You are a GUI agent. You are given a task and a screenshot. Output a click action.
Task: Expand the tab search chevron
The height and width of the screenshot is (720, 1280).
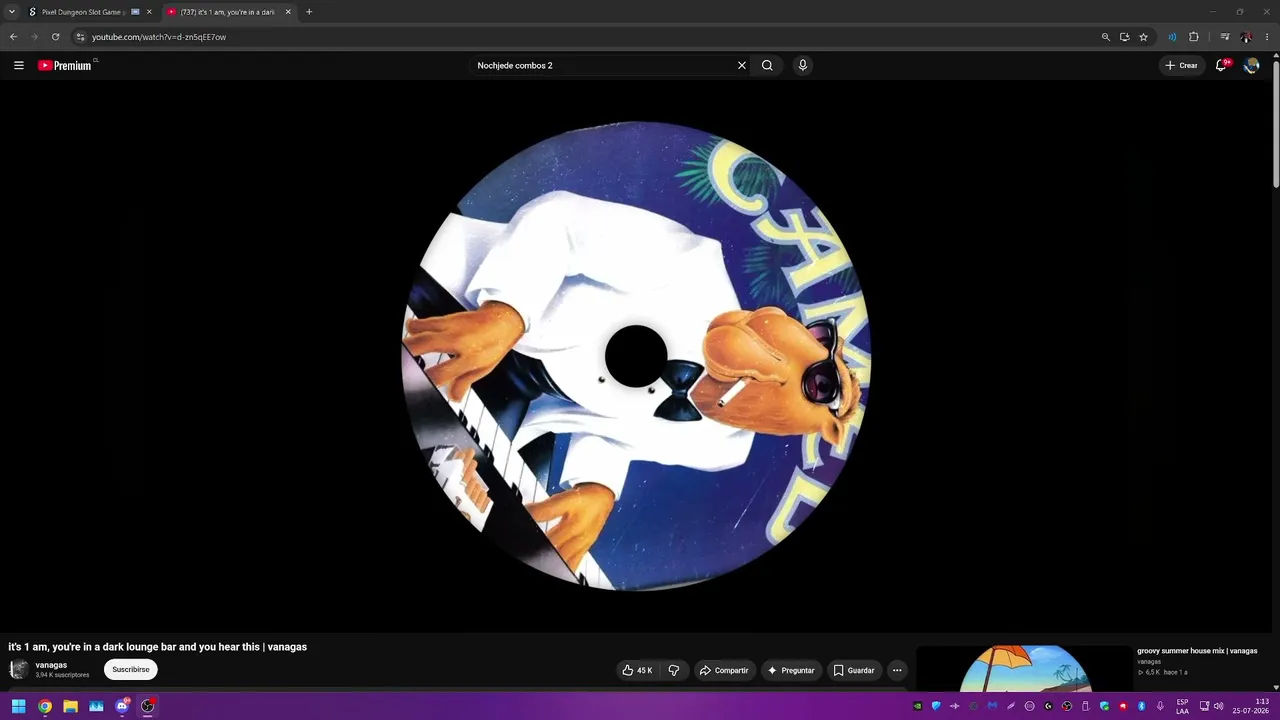coord(12,12)
